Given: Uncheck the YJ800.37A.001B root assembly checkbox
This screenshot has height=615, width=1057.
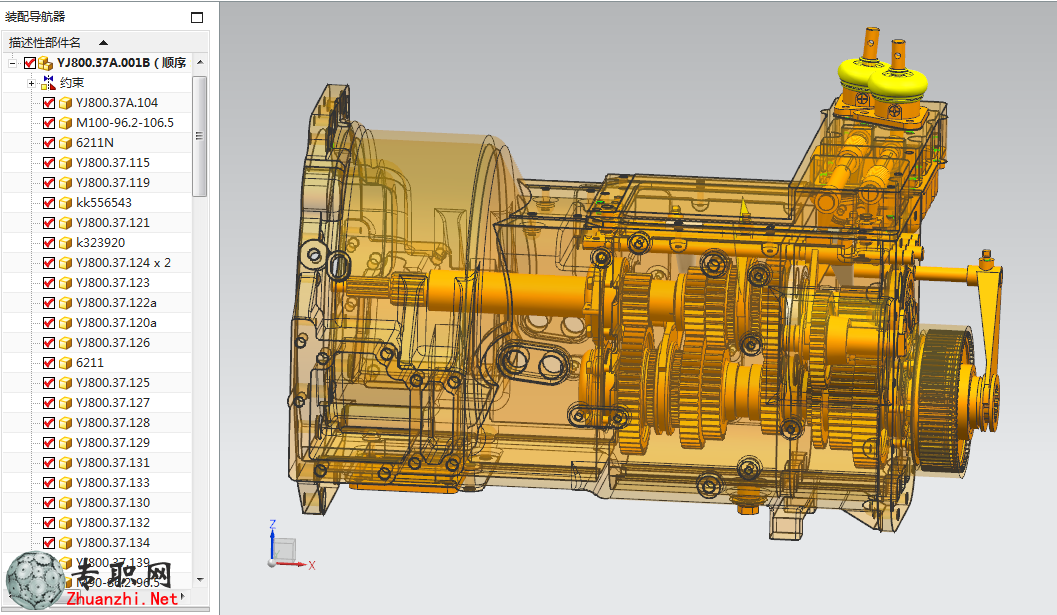Looking at the screenshot, I should pyautogui.click(x=29, y=63).
